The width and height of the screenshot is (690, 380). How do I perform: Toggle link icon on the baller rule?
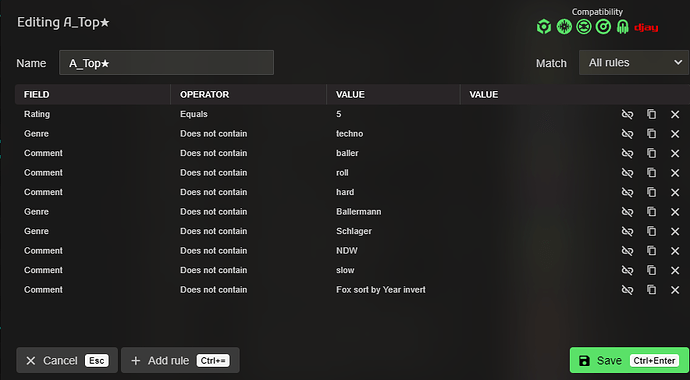(627, 153)
